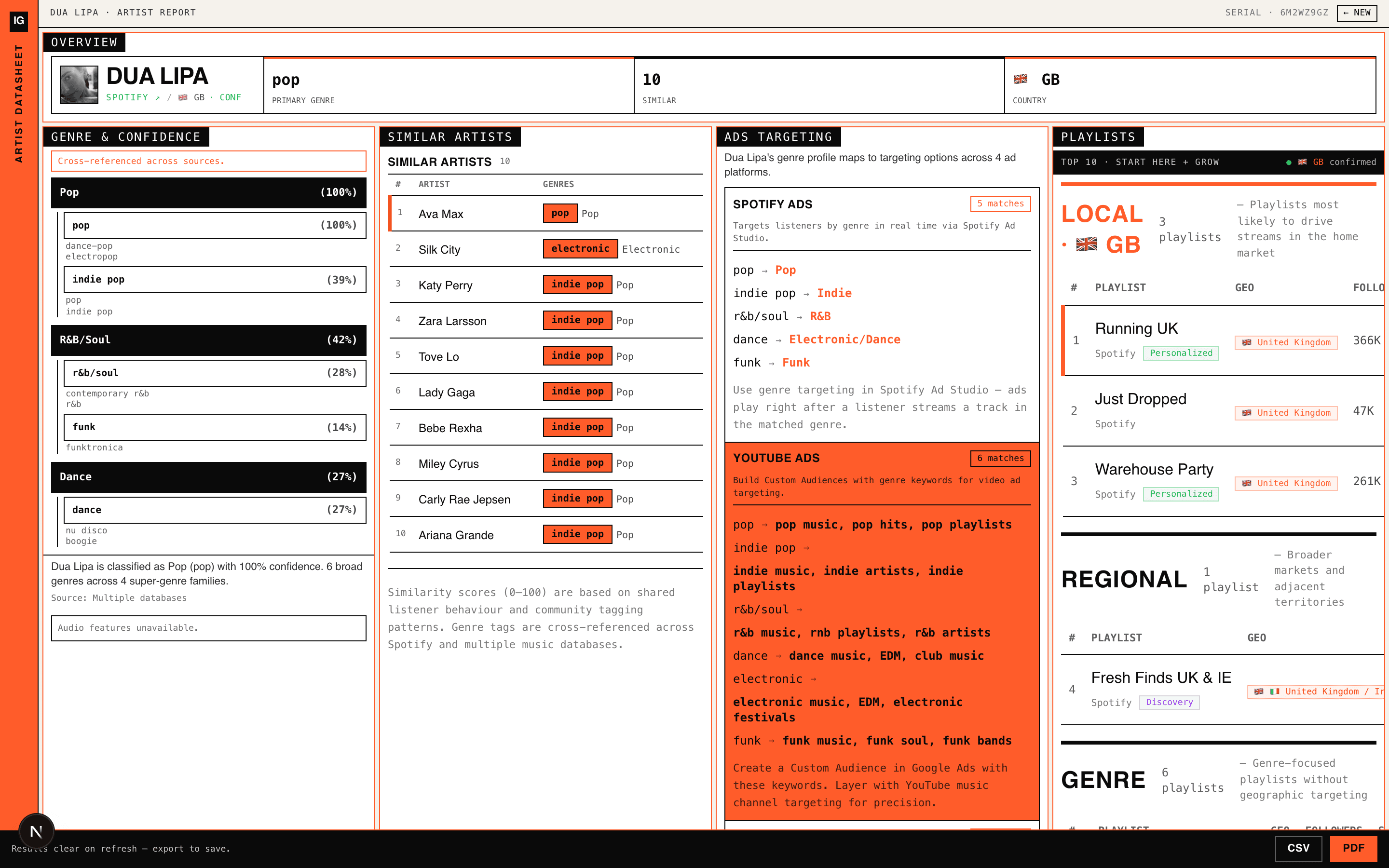Image resolution: width=1389 pixels, height=868 pixels.
Task: Click United Kingdom geo tag for Just Dropped
Action: 1286,413
